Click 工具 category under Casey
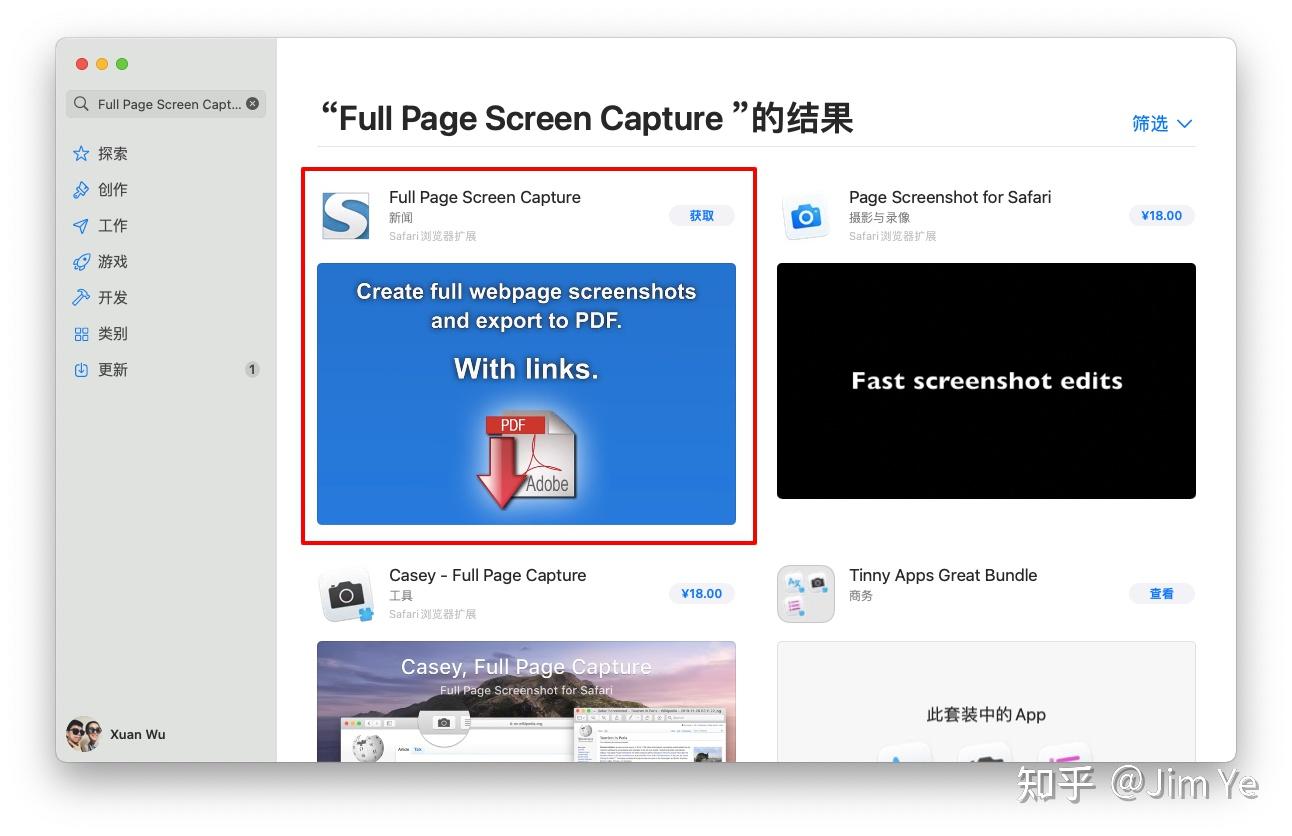This screenshot has height=836, width=1292. (x=401, y=596)
